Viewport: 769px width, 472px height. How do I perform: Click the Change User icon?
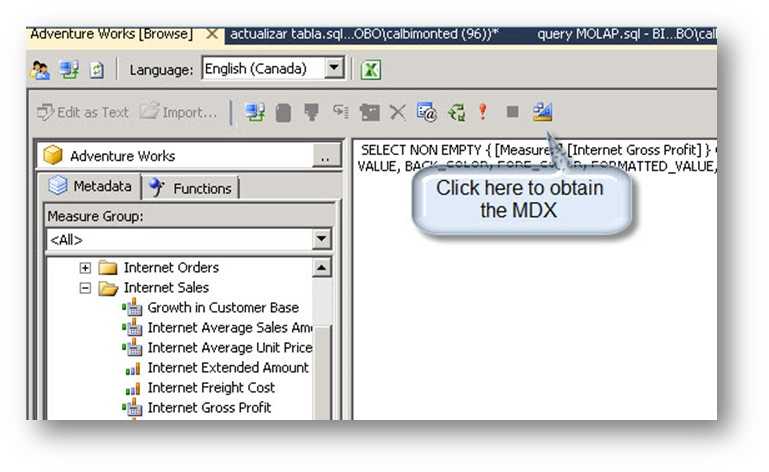(40, 70)
